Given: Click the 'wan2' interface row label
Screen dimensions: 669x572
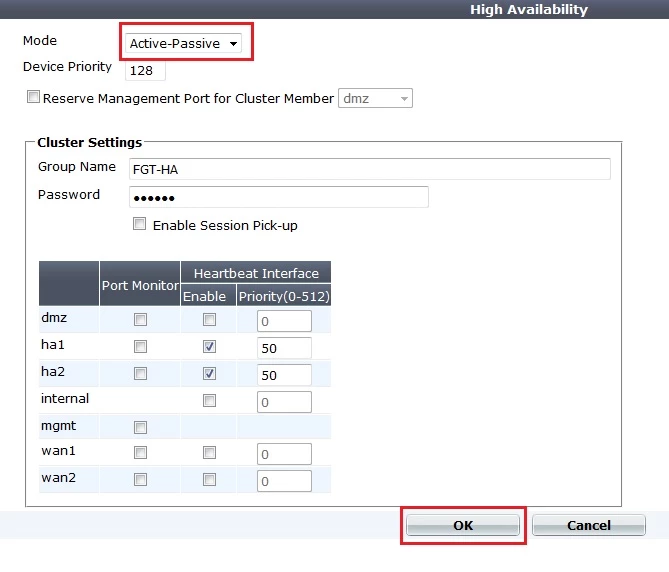Looking at the screenshot, I should coord(58,478).
